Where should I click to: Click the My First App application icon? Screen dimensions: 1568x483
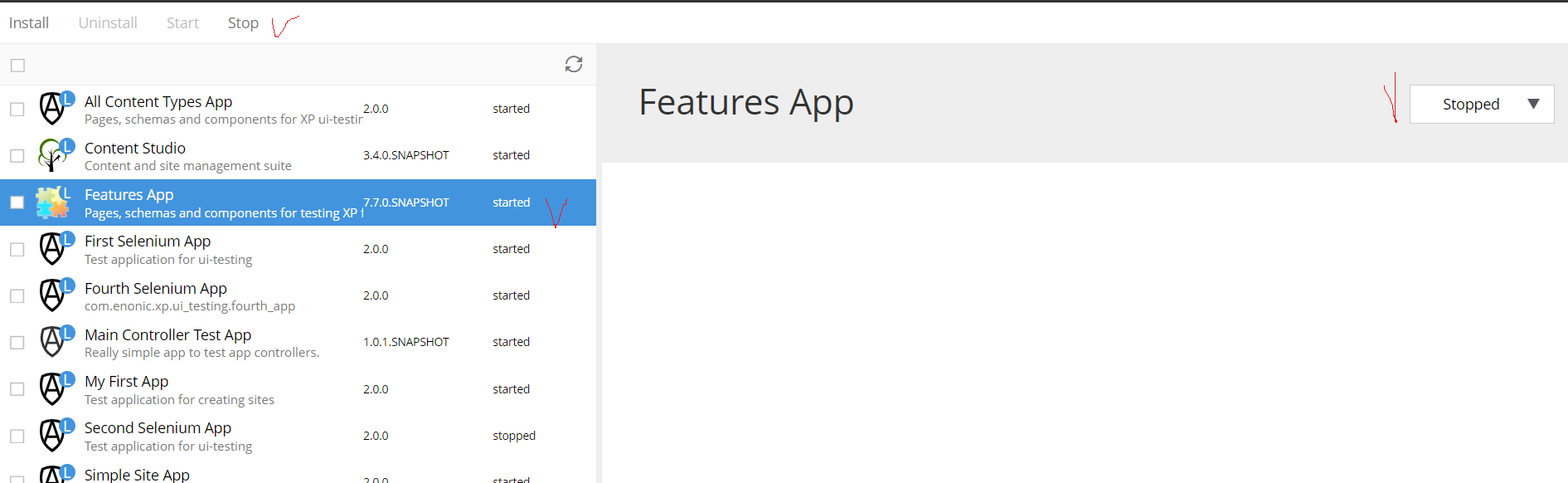point(51,388)
